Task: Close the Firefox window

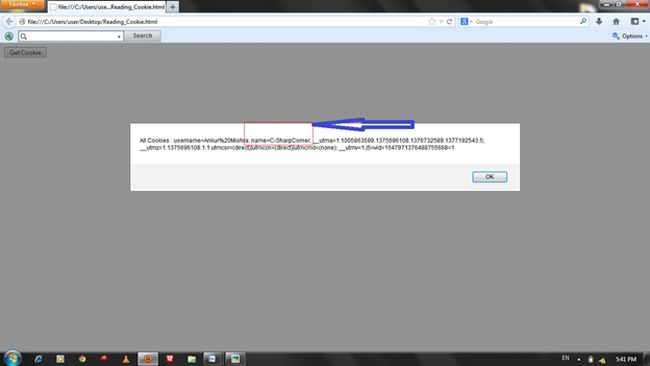Action: point(638,4)
